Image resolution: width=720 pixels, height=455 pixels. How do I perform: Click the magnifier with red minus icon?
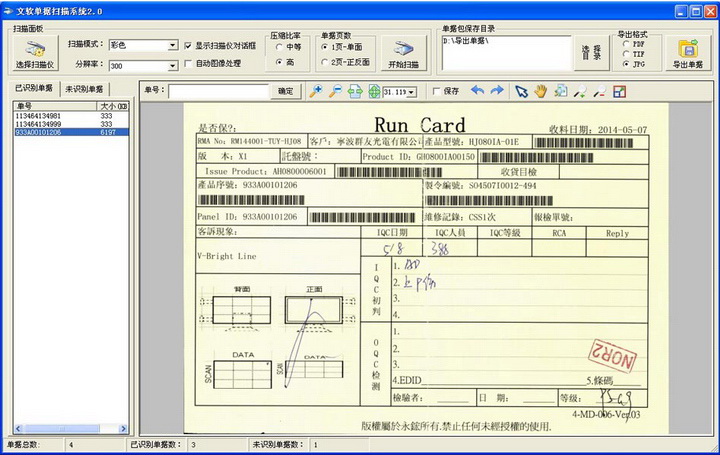(x=599, y=91)
